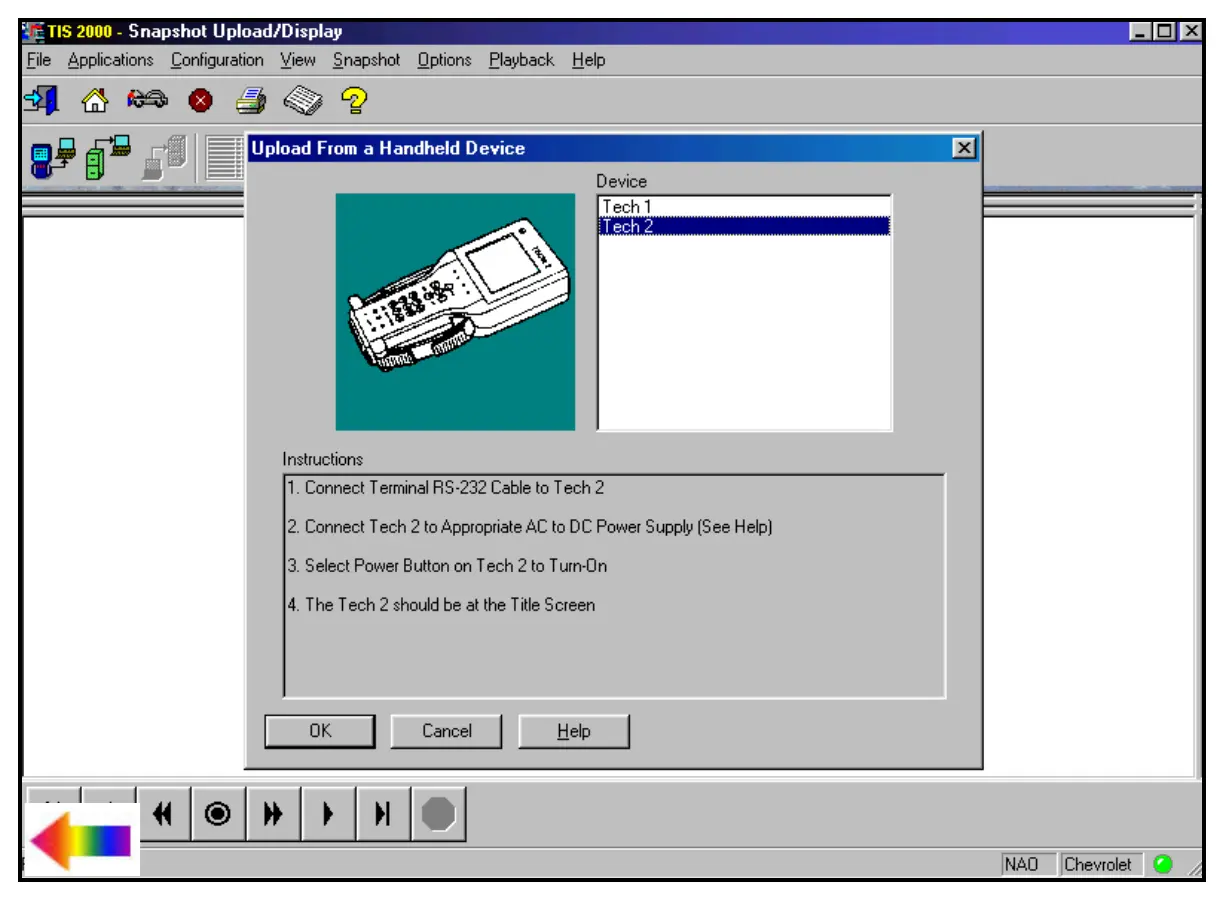Click the record circle playback button
Viewport: 1224px width, 900px height.
tap(217, 815)
